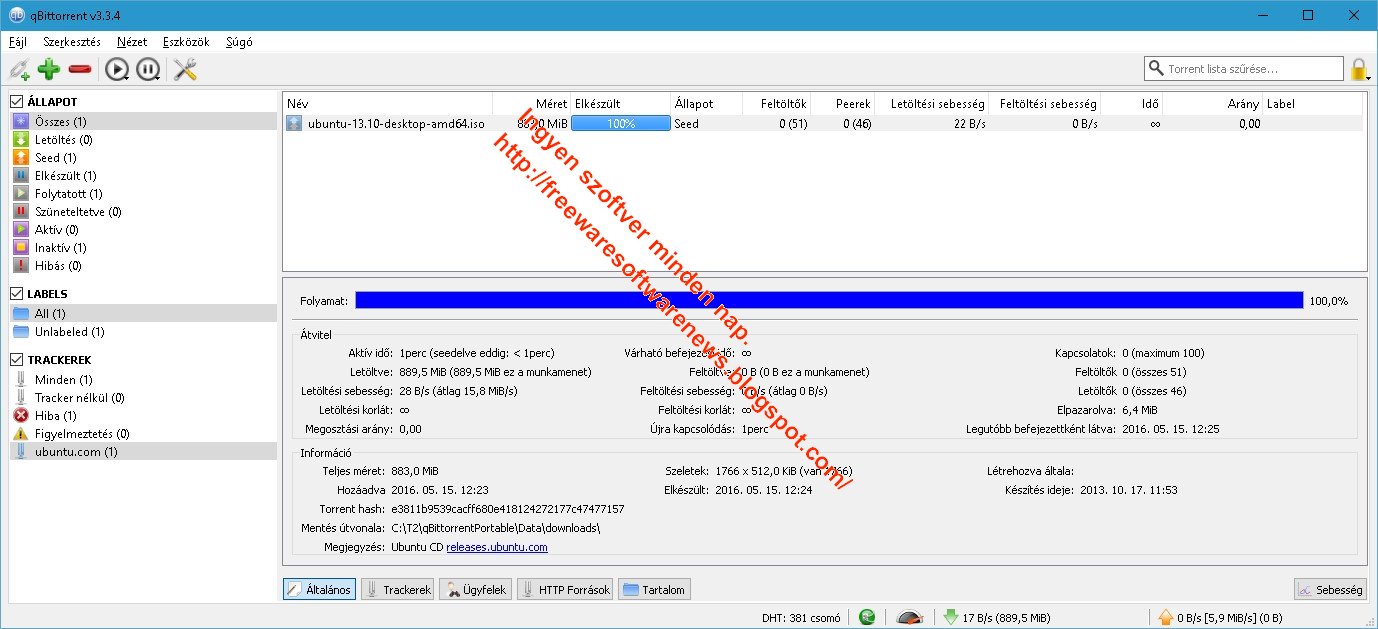Switch to the Tartalom tab
Image resolution: width=1378 pixels, height=629 pixels.
point(654,590)
